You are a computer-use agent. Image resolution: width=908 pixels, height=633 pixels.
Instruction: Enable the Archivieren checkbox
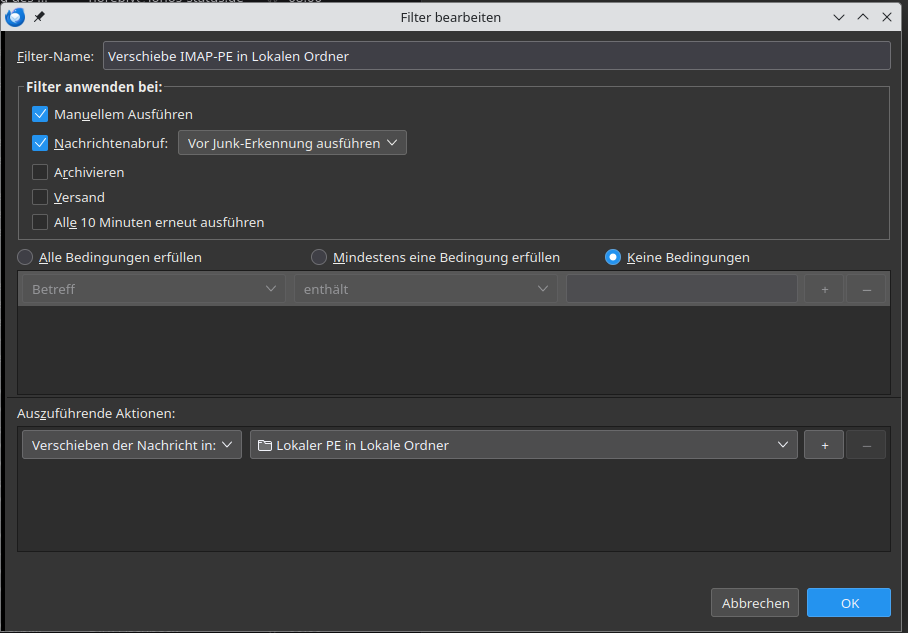pos(40,172)
